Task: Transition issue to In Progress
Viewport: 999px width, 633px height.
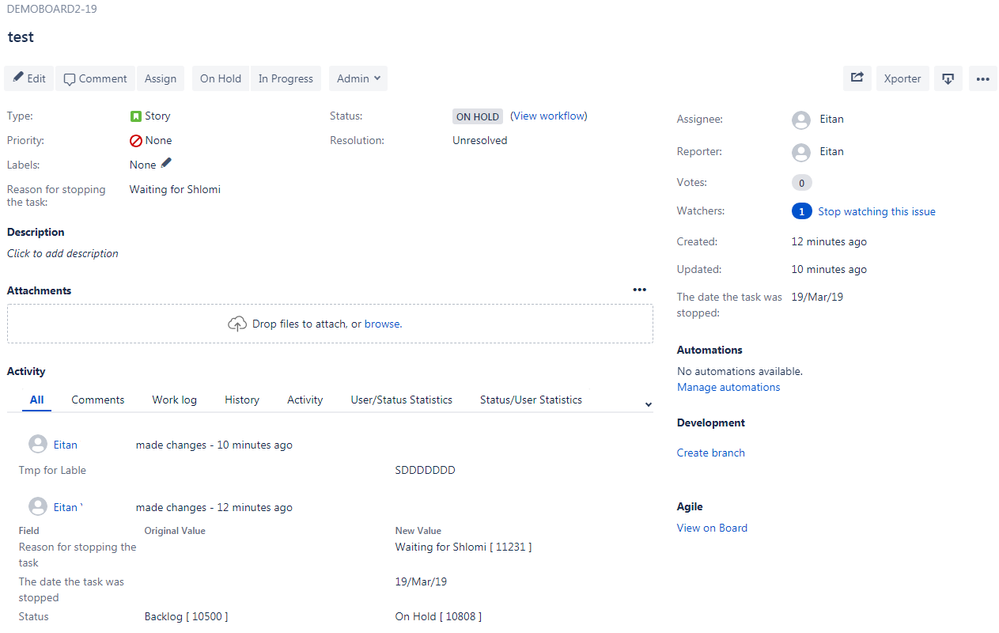Action: (285, 78)
